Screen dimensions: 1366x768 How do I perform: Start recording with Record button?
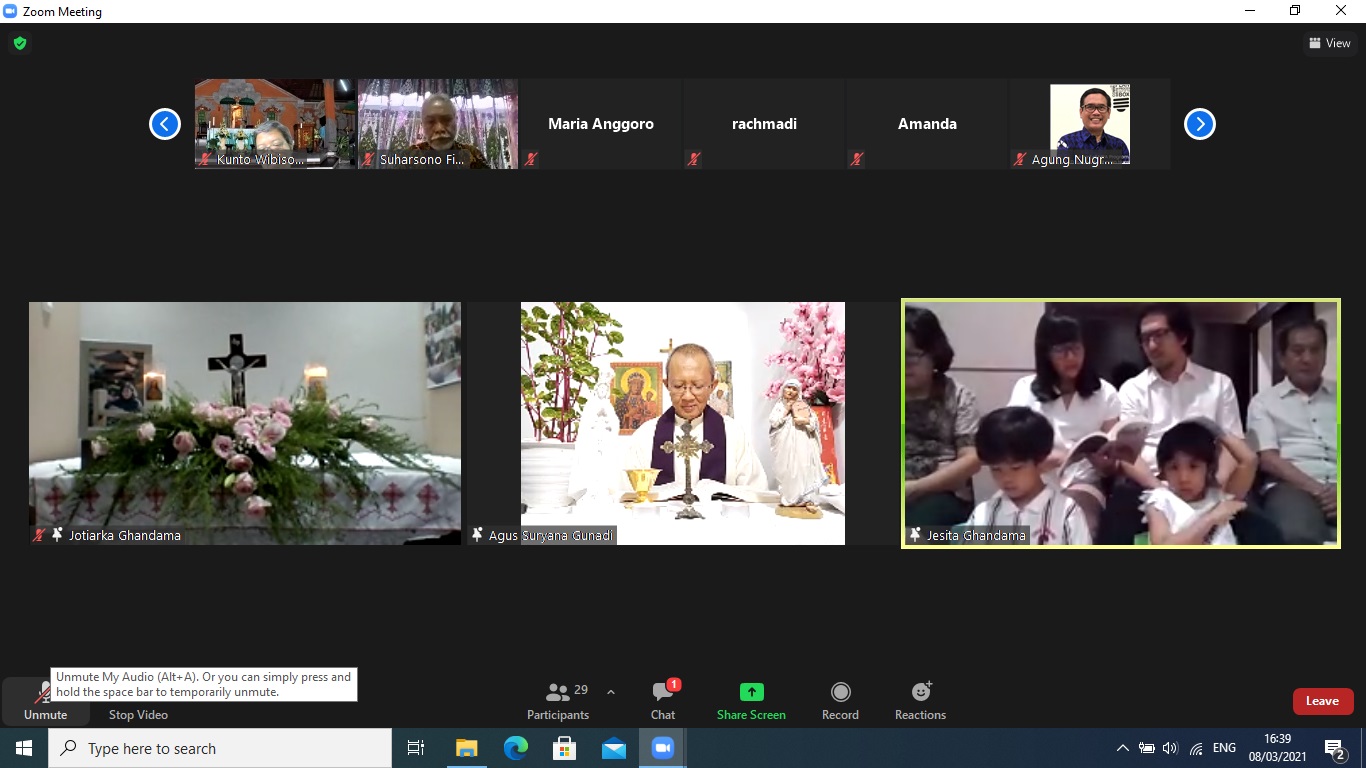(840, 702)
